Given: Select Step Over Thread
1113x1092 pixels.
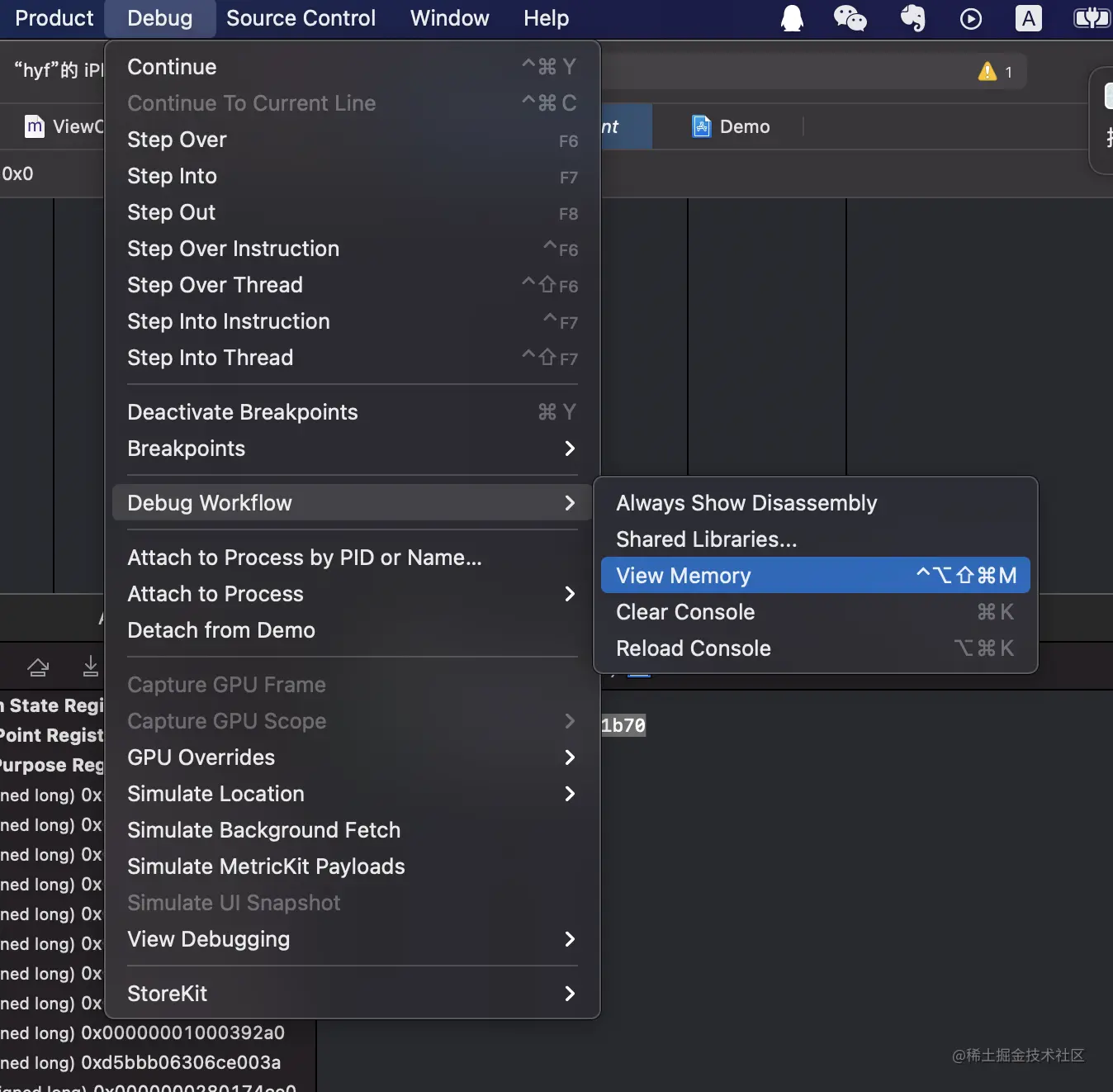Looking at the screenshot, I should pyautogui.click(x=352, y=285).
